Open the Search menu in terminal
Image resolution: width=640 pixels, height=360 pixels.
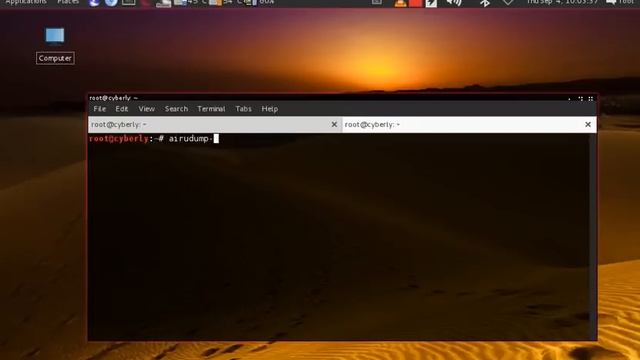tap(176, 109)
